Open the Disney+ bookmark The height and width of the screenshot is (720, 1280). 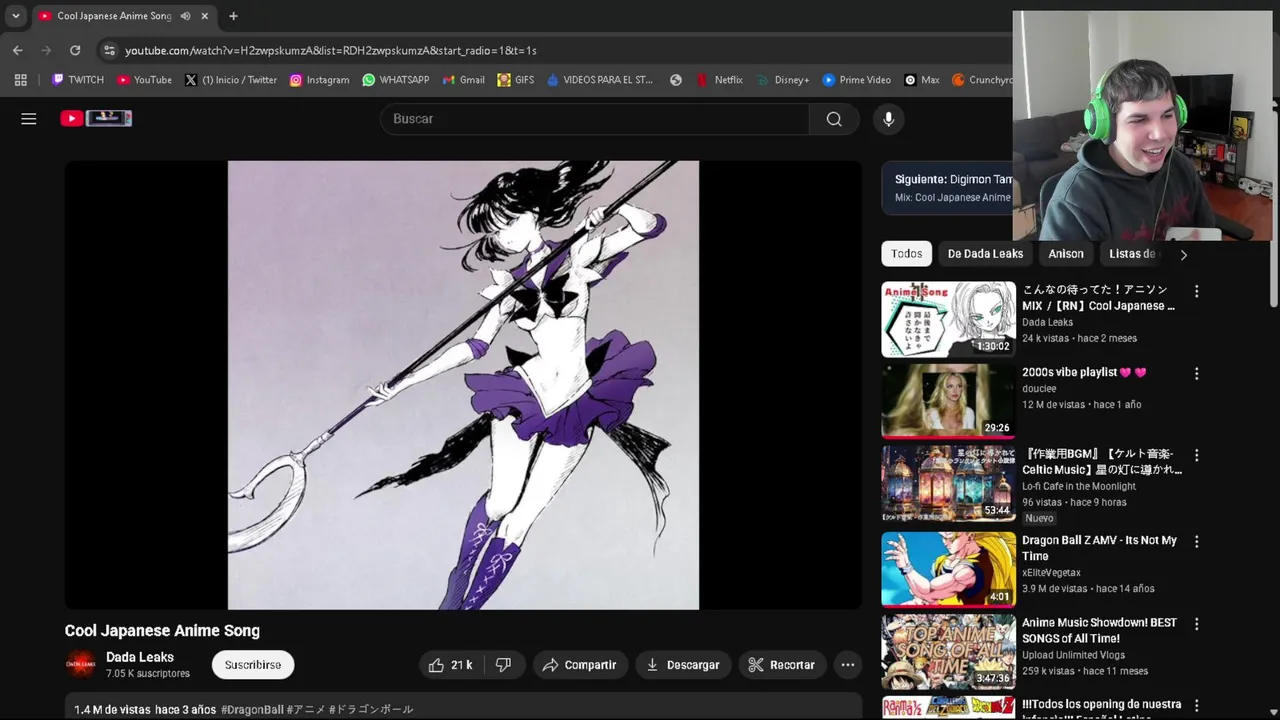782,80
